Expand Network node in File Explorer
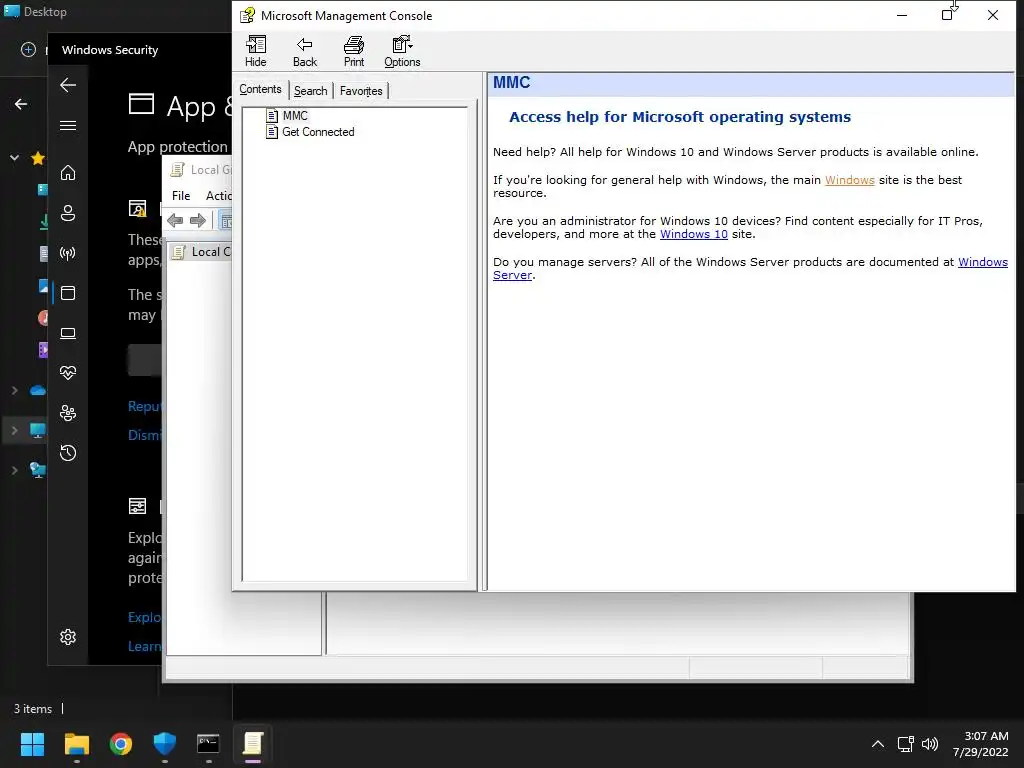The width and height of the screenshot is (1024, 768). pyautogui.click(x=14, y=470)
